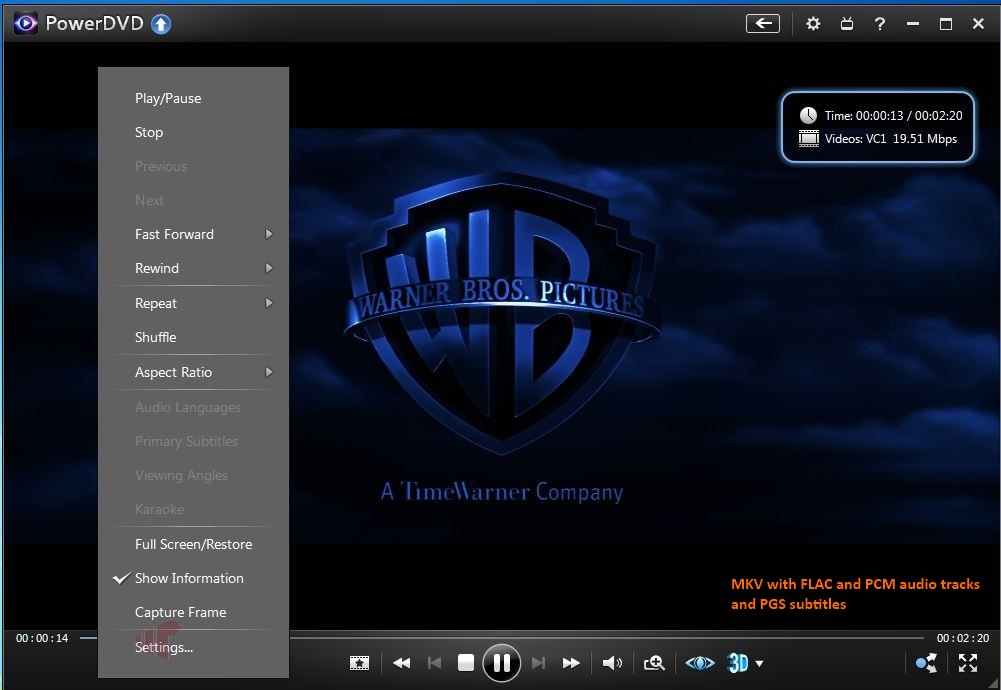Viewport: 1001px width, 690px height.
Task: Open the settings gear icon
Action: pyautogui.click(x=813, y=24)
